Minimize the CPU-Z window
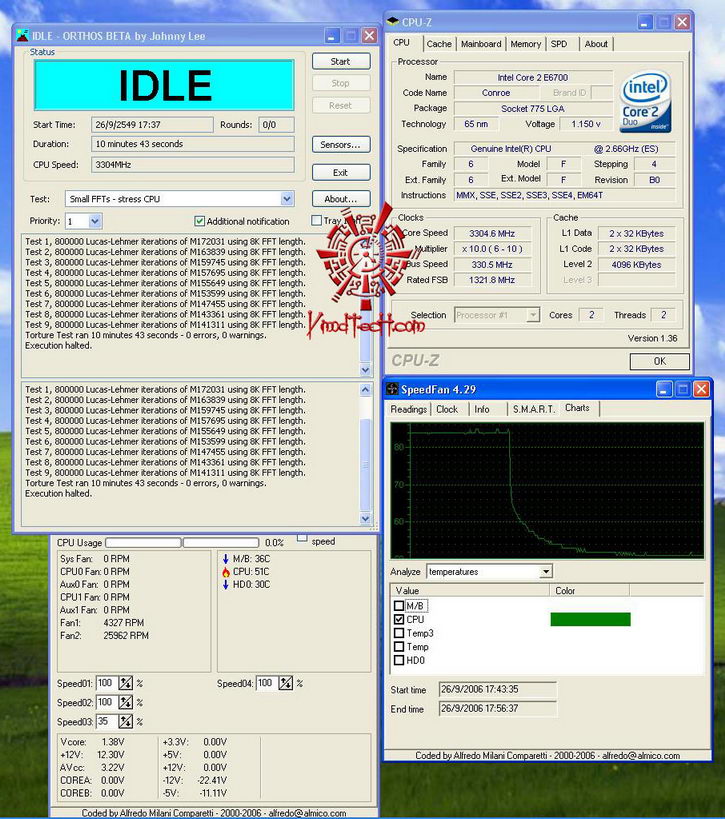The height and width of the screenshot is (819, 725). point(645,22)
